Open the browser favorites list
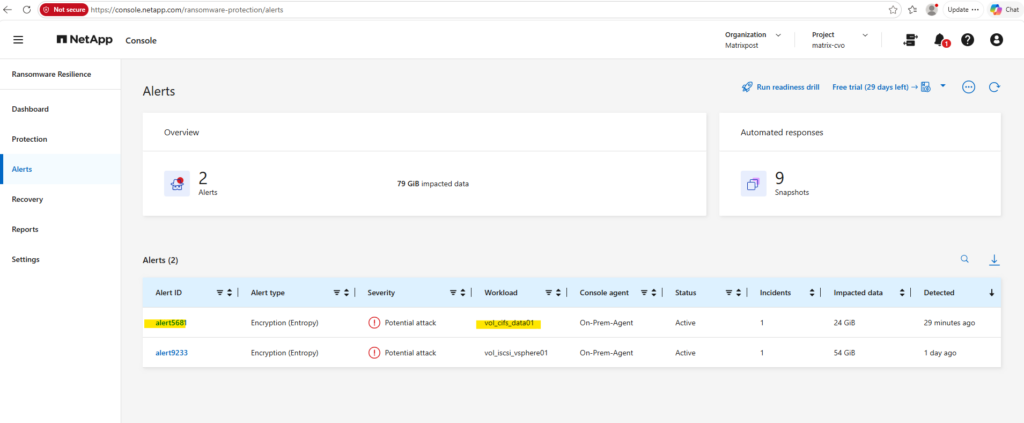Image resolution: width=1024 pixels, height=423 pixels. click(x=912, y=10)
